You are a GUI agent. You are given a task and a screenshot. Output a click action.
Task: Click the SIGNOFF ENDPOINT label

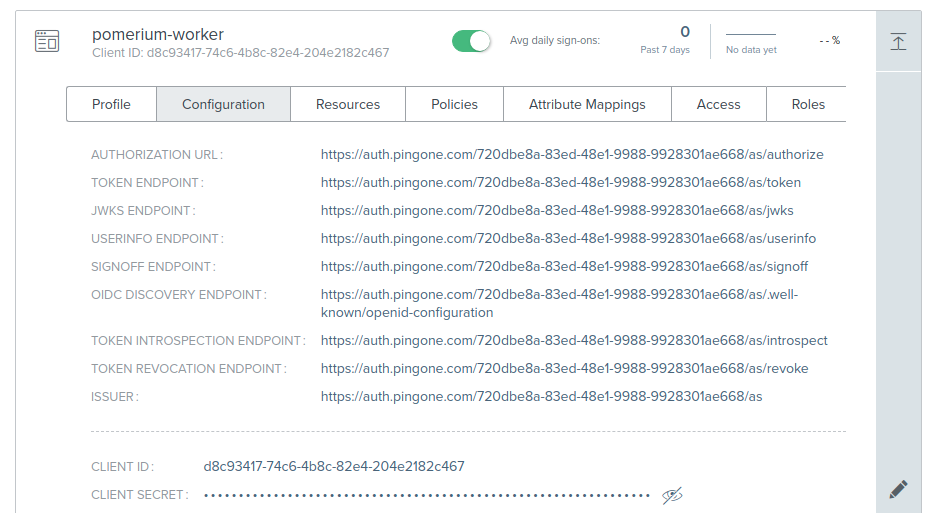(x=153, y=267)
